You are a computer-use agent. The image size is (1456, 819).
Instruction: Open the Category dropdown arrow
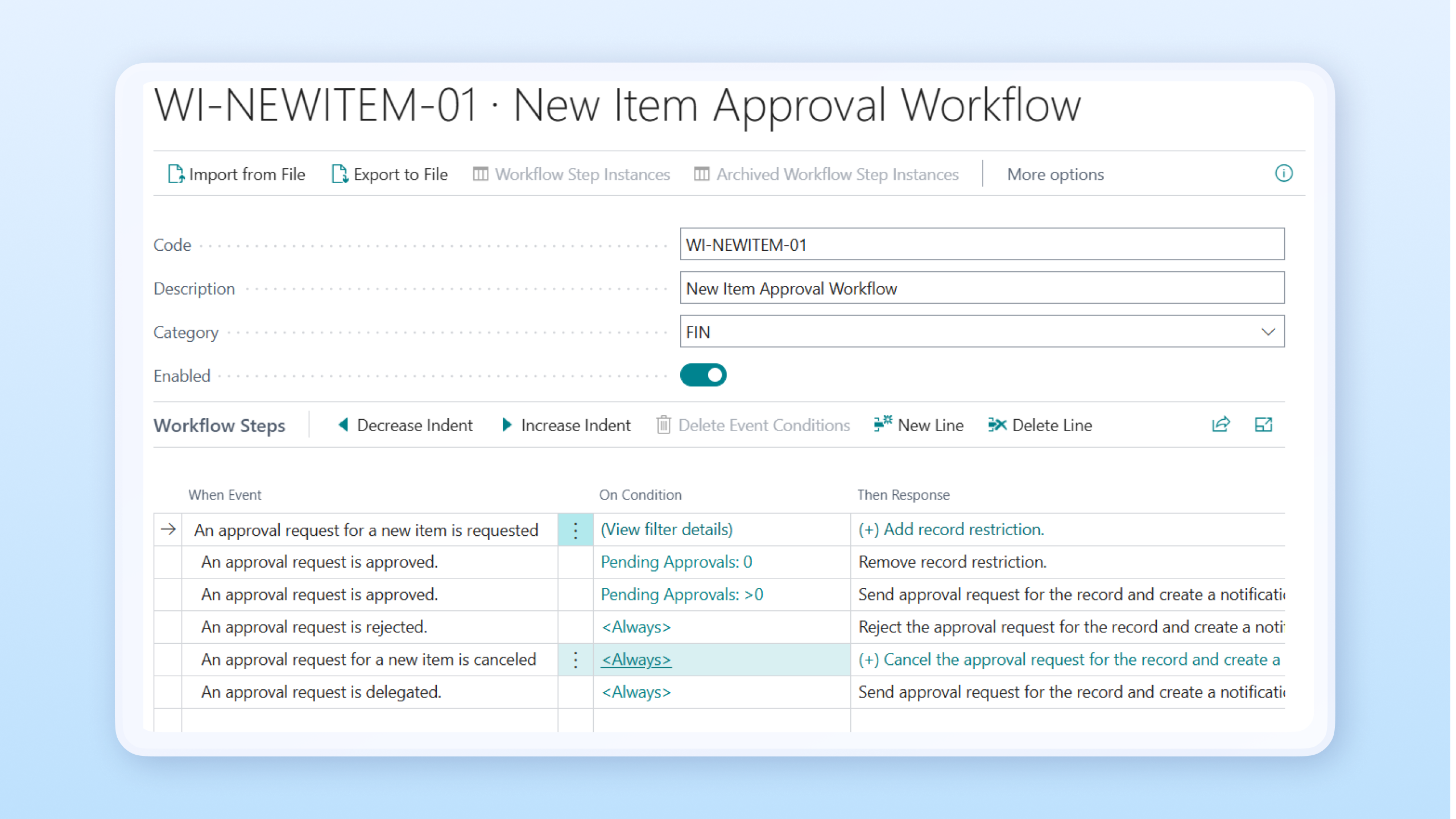coord(1268,332)
